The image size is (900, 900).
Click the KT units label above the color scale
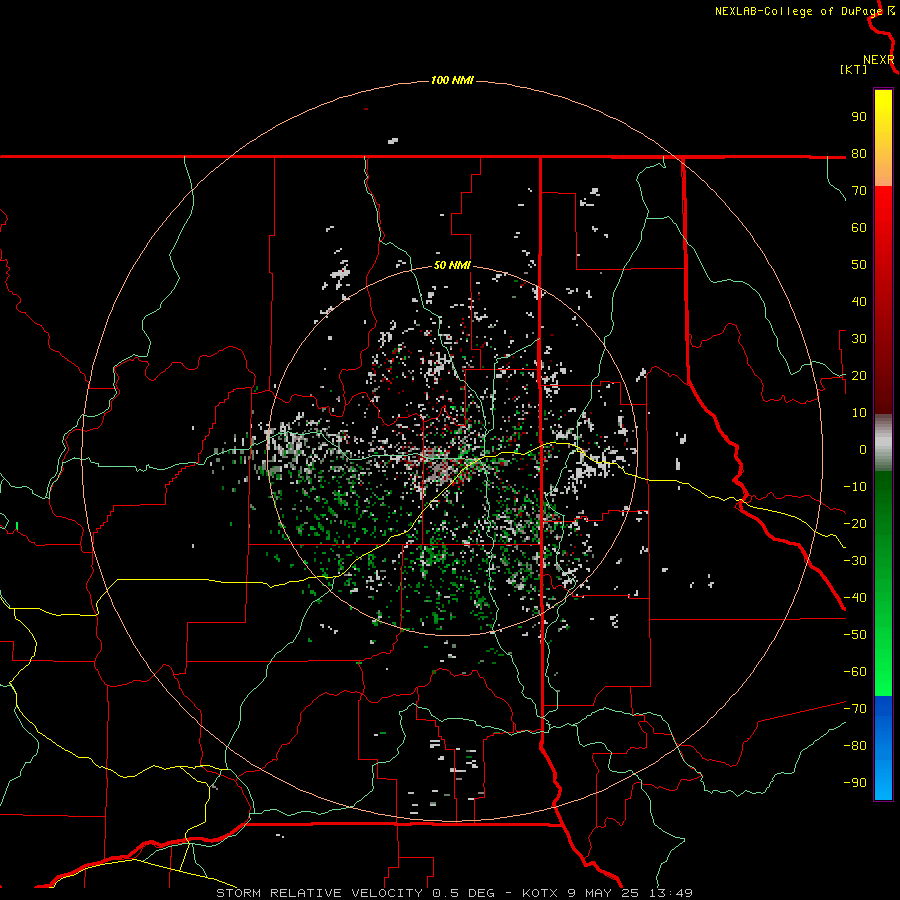854,69
